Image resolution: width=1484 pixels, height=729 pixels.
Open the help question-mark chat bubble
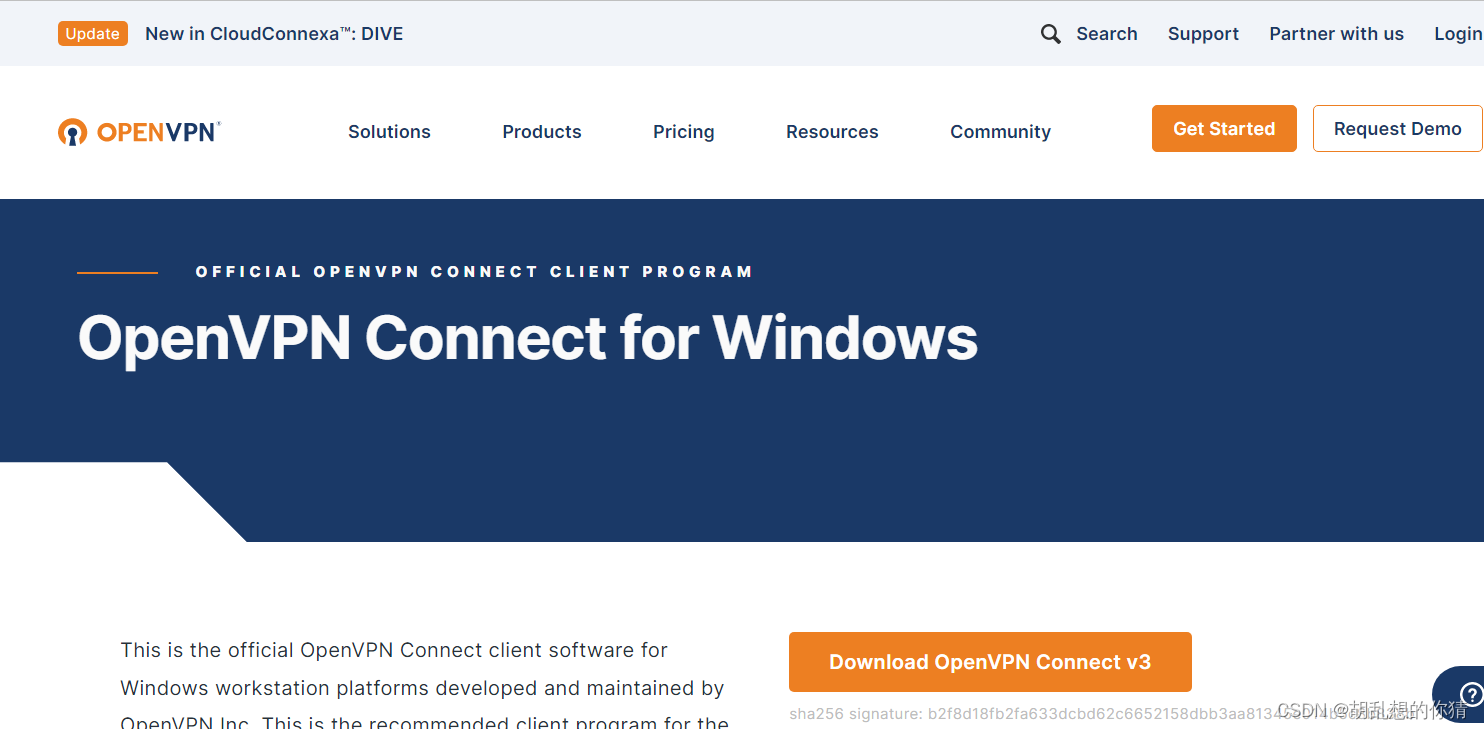(1469, 694)
